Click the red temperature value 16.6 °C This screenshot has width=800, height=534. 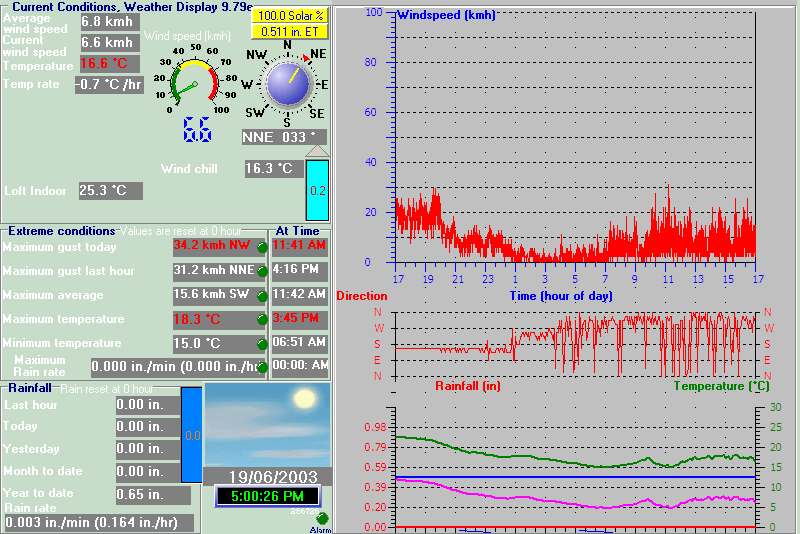click(109, 64)
